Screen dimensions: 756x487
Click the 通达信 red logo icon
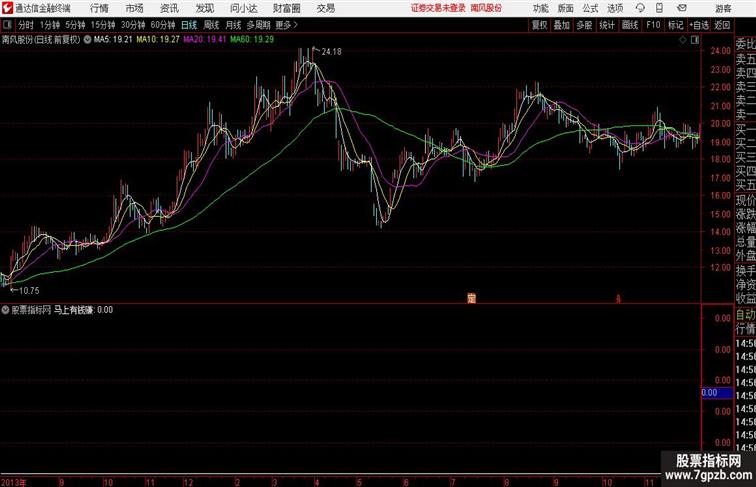coord(7,8)
